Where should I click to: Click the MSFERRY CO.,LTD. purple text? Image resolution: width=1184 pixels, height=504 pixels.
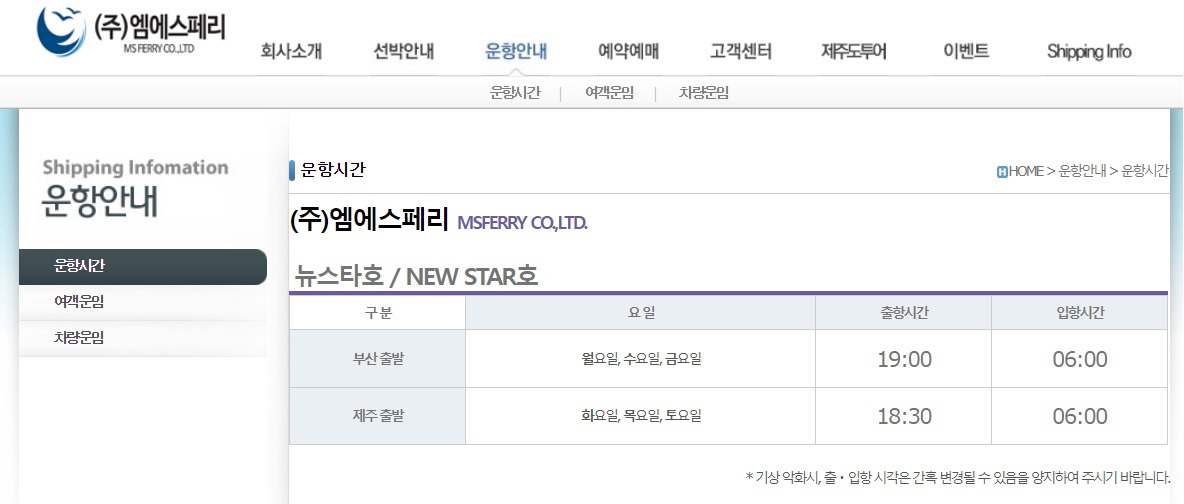523,224
